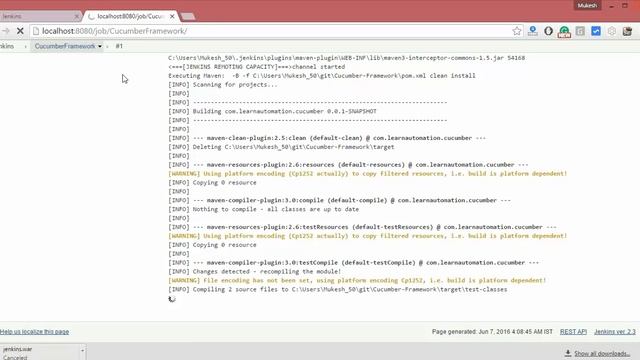Click 'Compiling 2 source files' console line
Screen dimensions: 640x360
click(338, 289)
